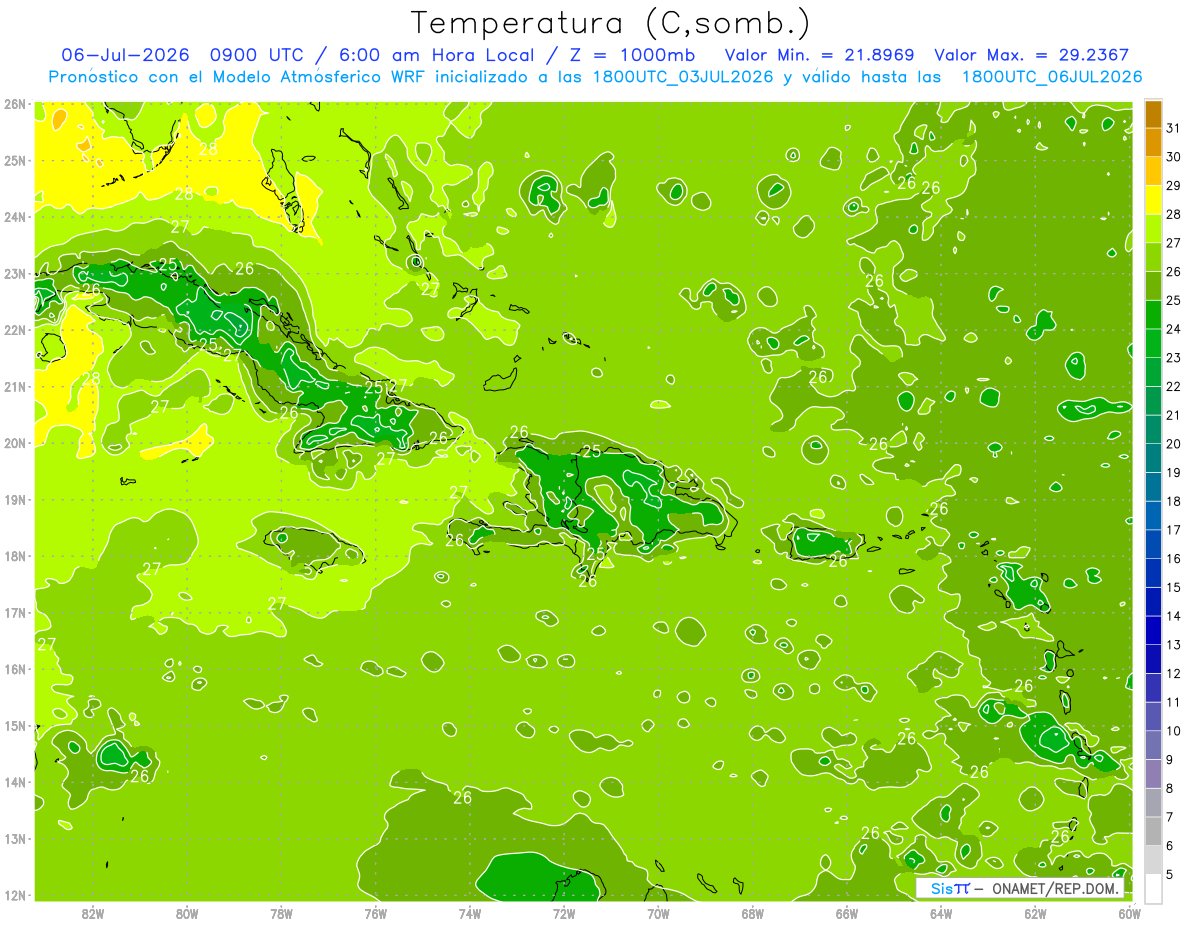The width and height of the screenshot is (1200, 927).
Task: Click color bar legend value 5
Action: pyautogui.click(x=1171, y=875)
